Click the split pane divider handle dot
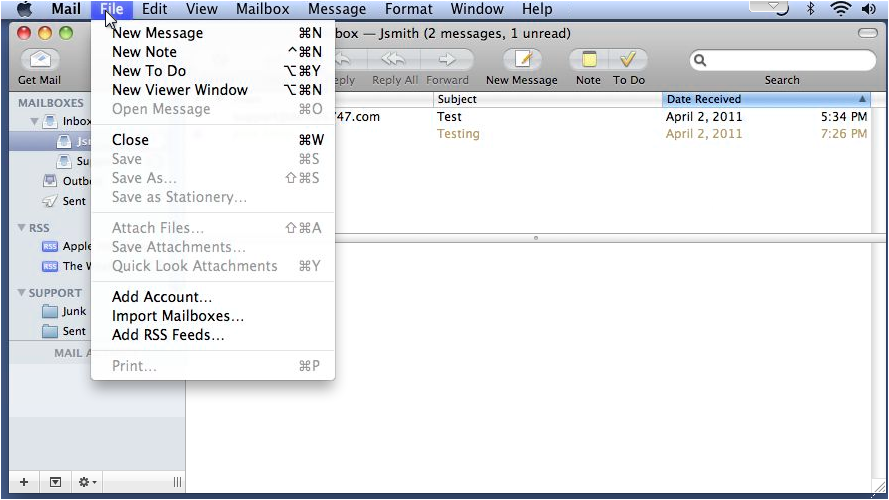Viewport: 889px width, 500px height. pos(536,238)
